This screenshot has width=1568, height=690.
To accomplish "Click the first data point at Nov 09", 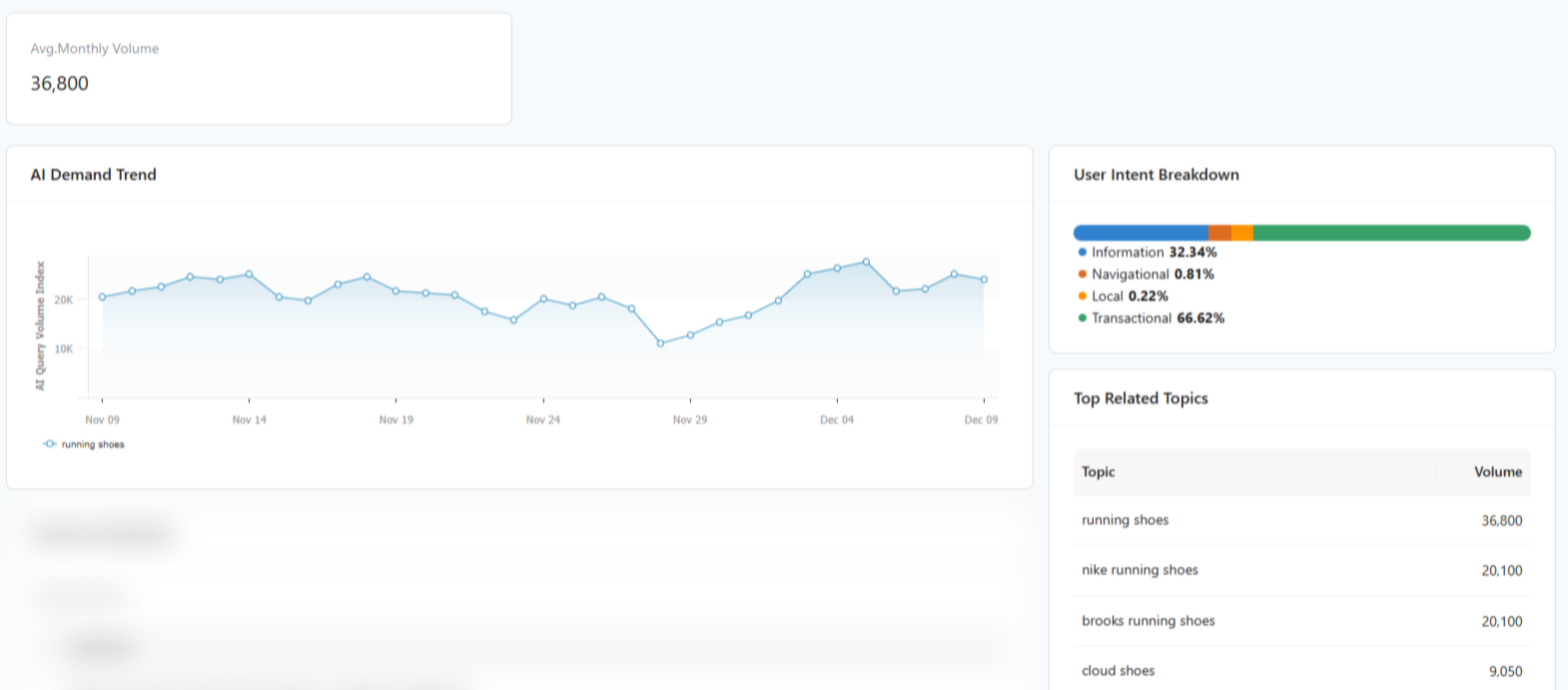I will (x=102, y=298).
